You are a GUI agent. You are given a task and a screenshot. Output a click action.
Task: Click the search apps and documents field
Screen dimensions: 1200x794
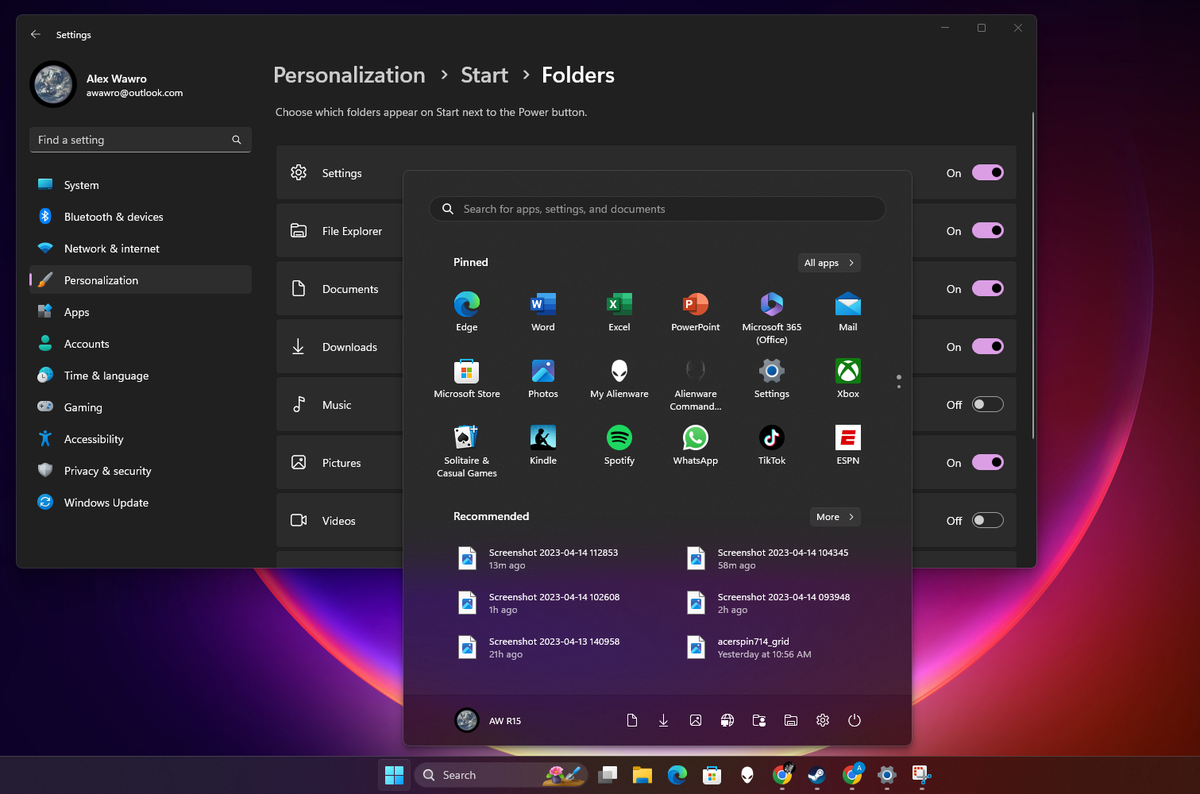pyautogui.click(x=657, y=209)
